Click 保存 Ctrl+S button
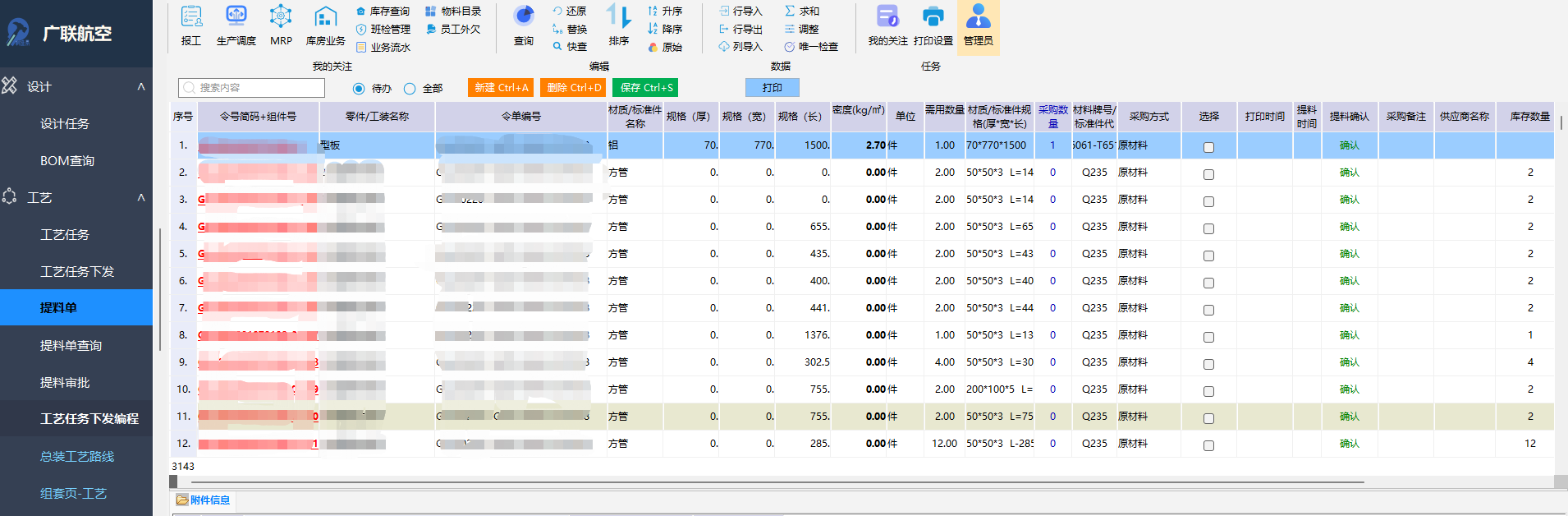The width and height of the screenshot is (1568, 516). pos(645,88)
